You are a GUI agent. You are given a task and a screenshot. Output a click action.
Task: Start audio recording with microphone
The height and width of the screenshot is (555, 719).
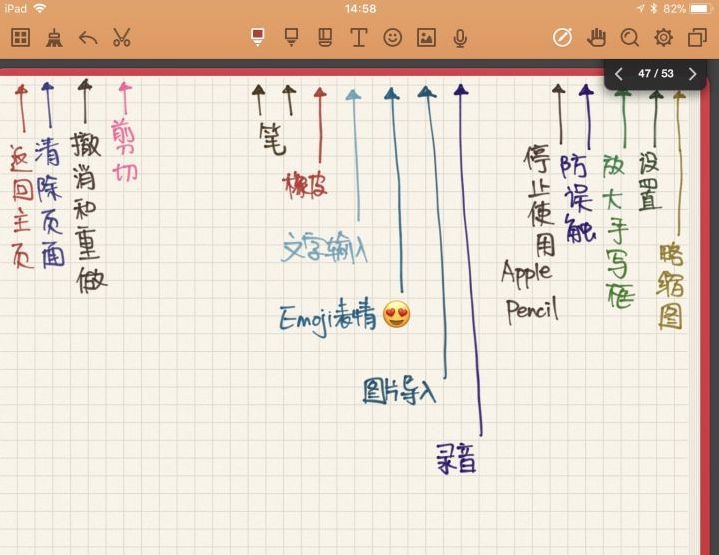pos(460,38)
